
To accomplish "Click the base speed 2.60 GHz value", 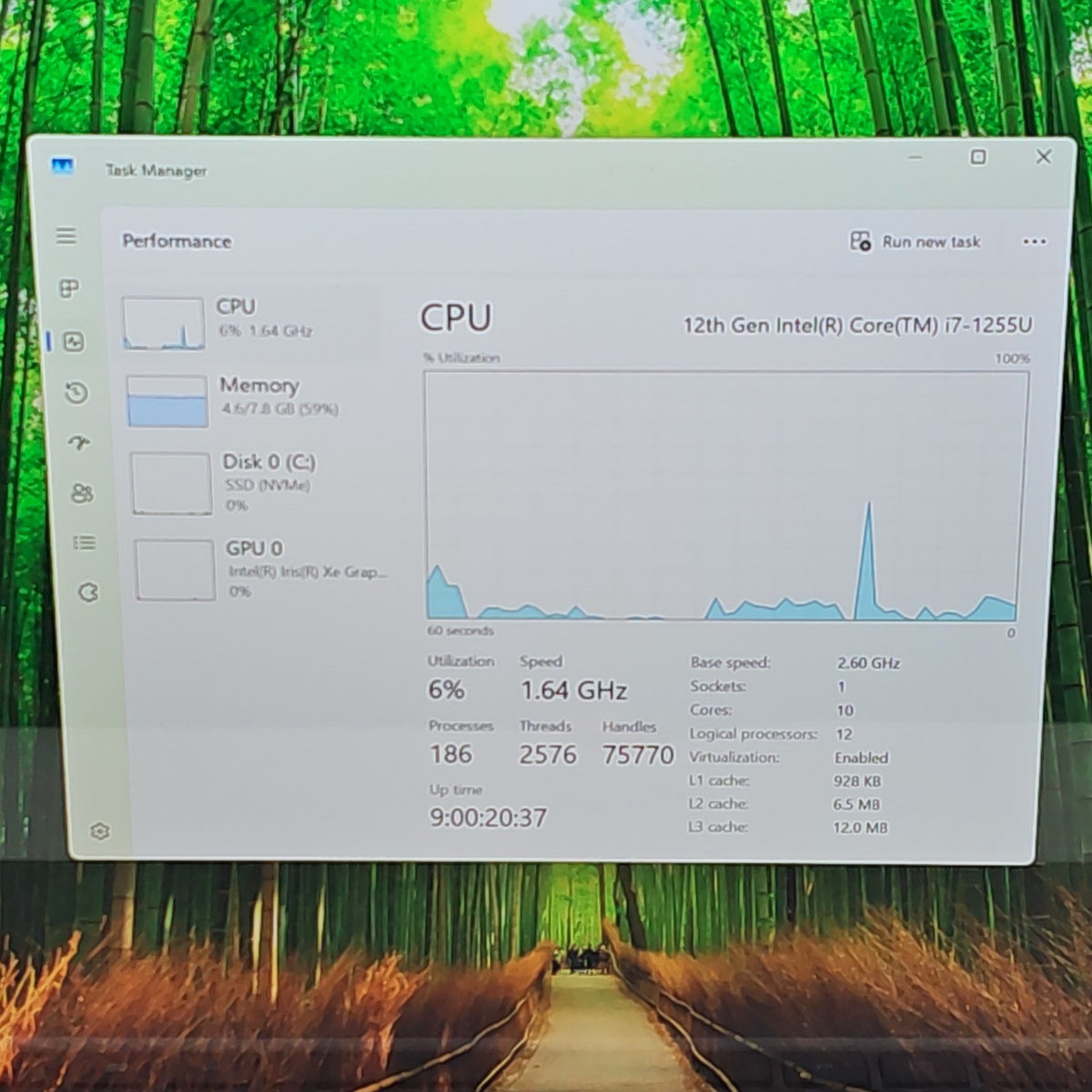I will coord(868,663).
